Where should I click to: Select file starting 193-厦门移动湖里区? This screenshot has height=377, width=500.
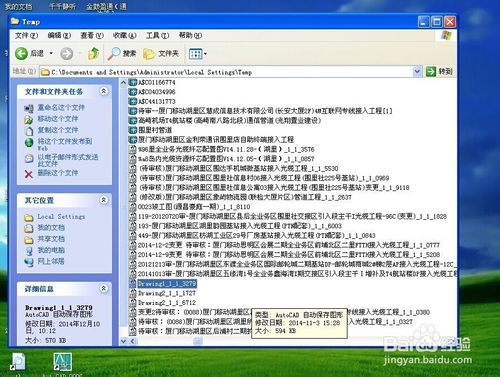click(x=240, y=226)
